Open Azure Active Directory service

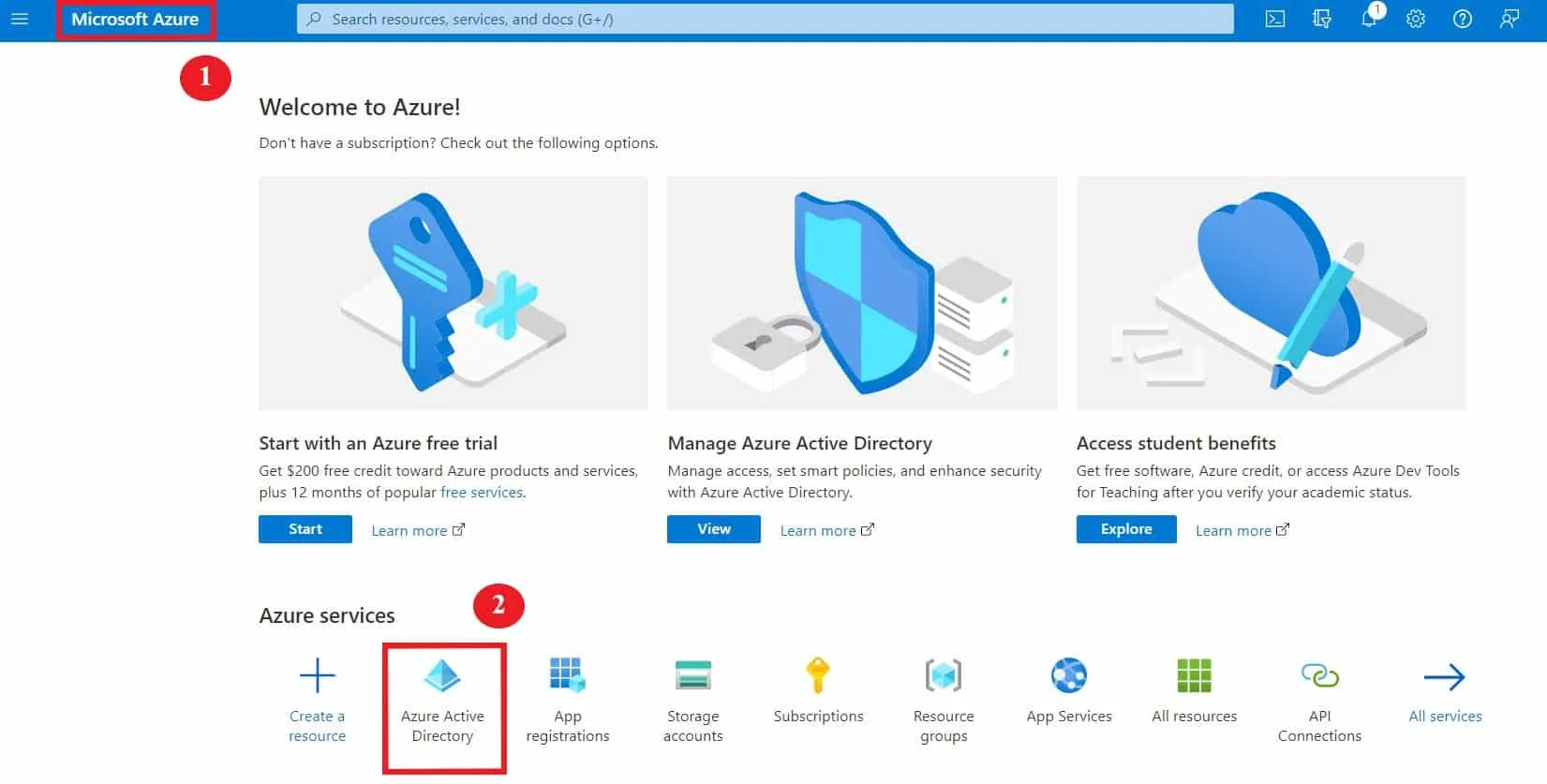442,676
